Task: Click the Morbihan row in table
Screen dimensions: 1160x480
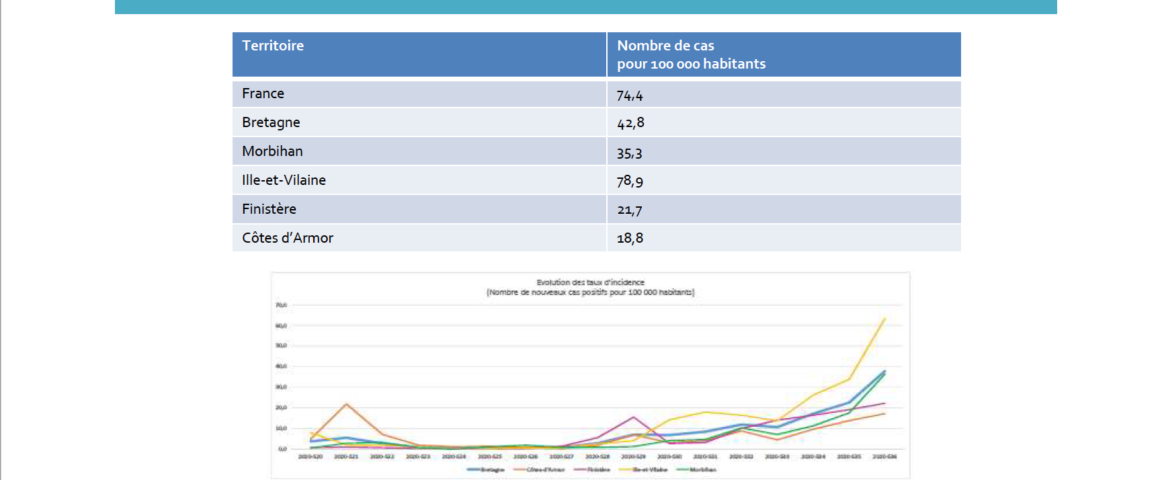Action: tap(596, 151)
